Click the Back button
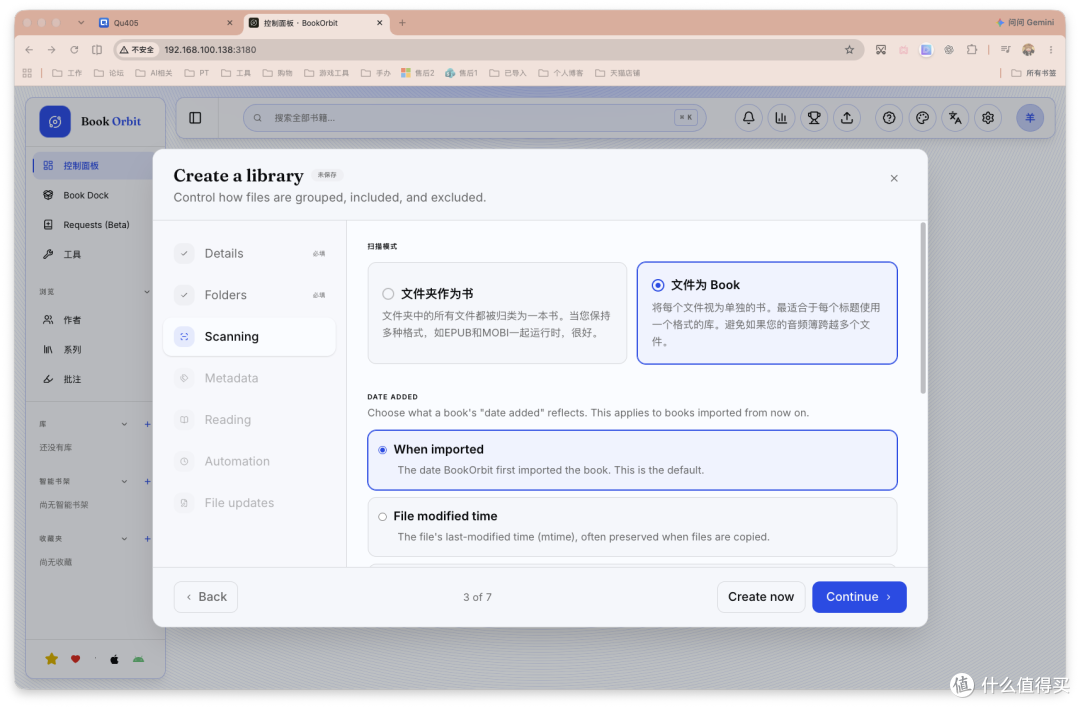1080x708 pixels. pyautogui.click(x=206, y=597)
